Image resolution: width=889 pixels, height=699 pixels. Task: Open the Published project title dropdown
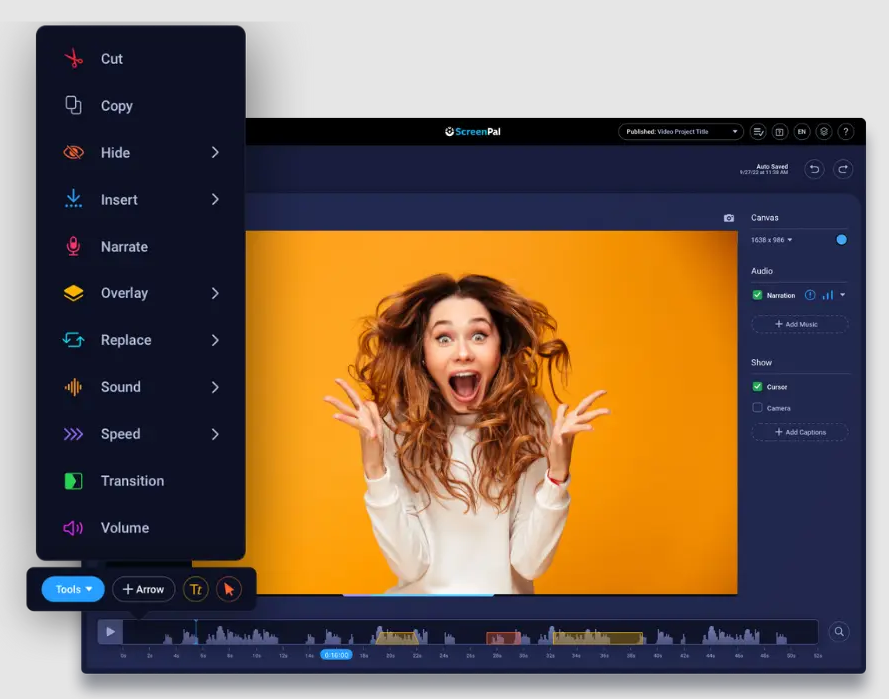coord(680,132)
